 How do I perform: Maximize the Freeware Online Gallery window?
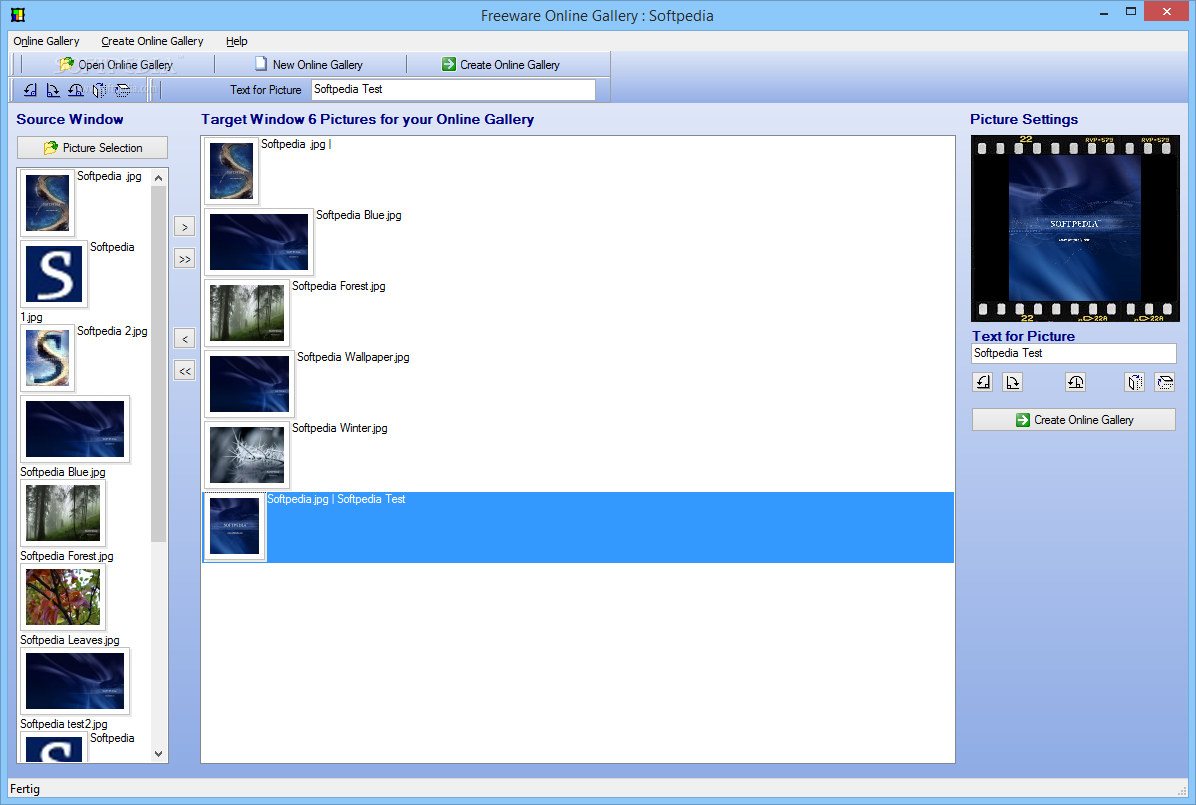point(1131,11)
